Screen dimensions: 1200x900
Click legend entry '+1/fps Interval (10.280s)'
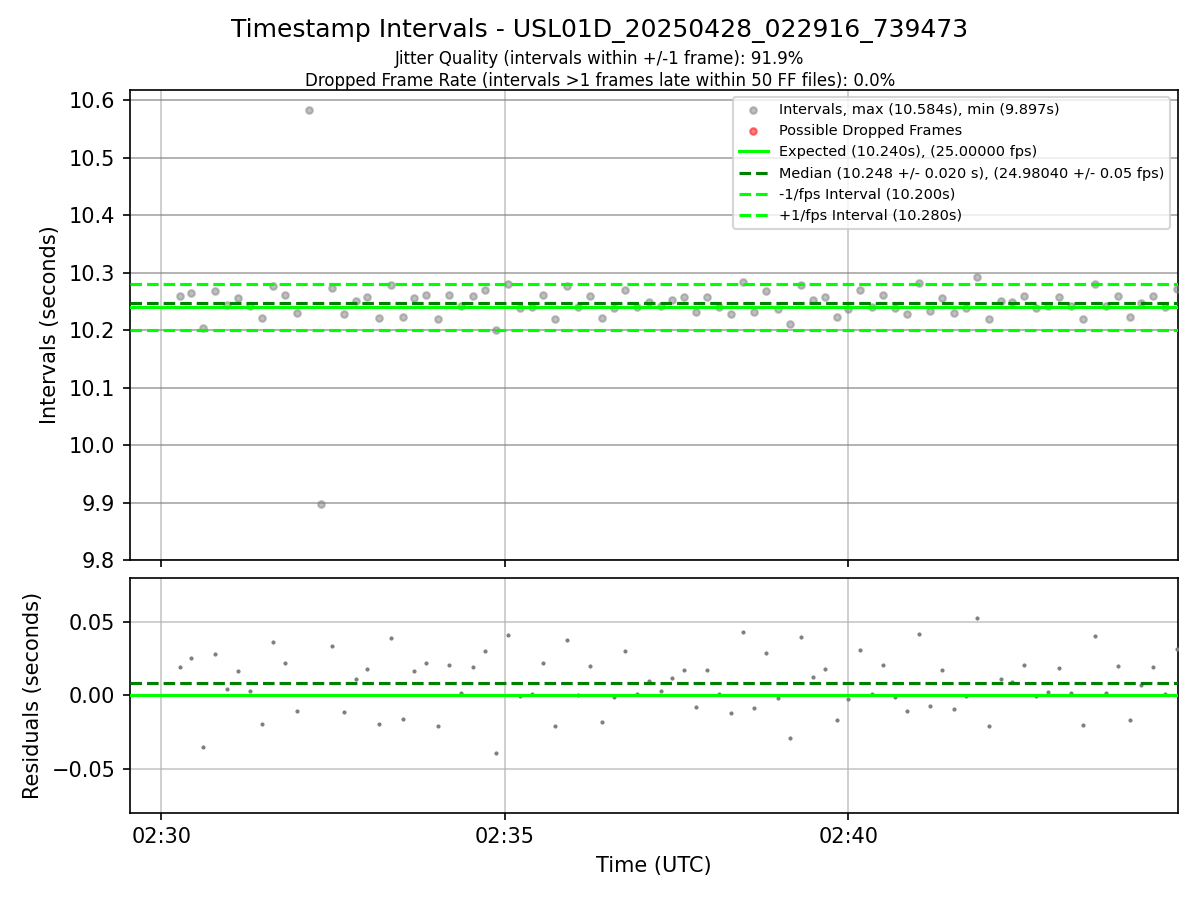pos(870,215)
